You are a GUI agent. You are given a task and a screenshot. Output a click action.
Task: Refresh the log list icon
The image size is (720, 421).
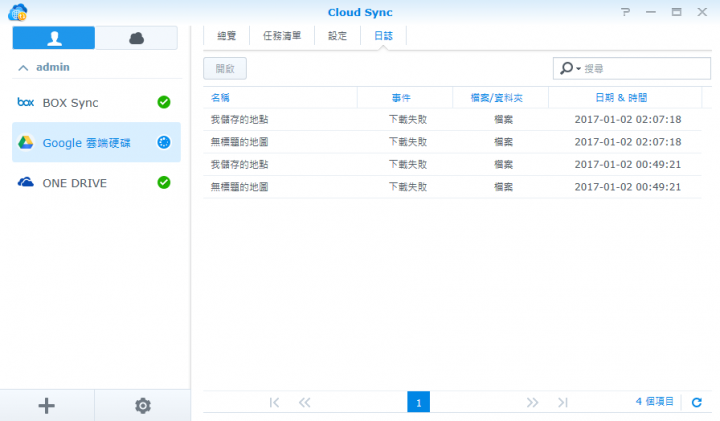coord(697,403)
